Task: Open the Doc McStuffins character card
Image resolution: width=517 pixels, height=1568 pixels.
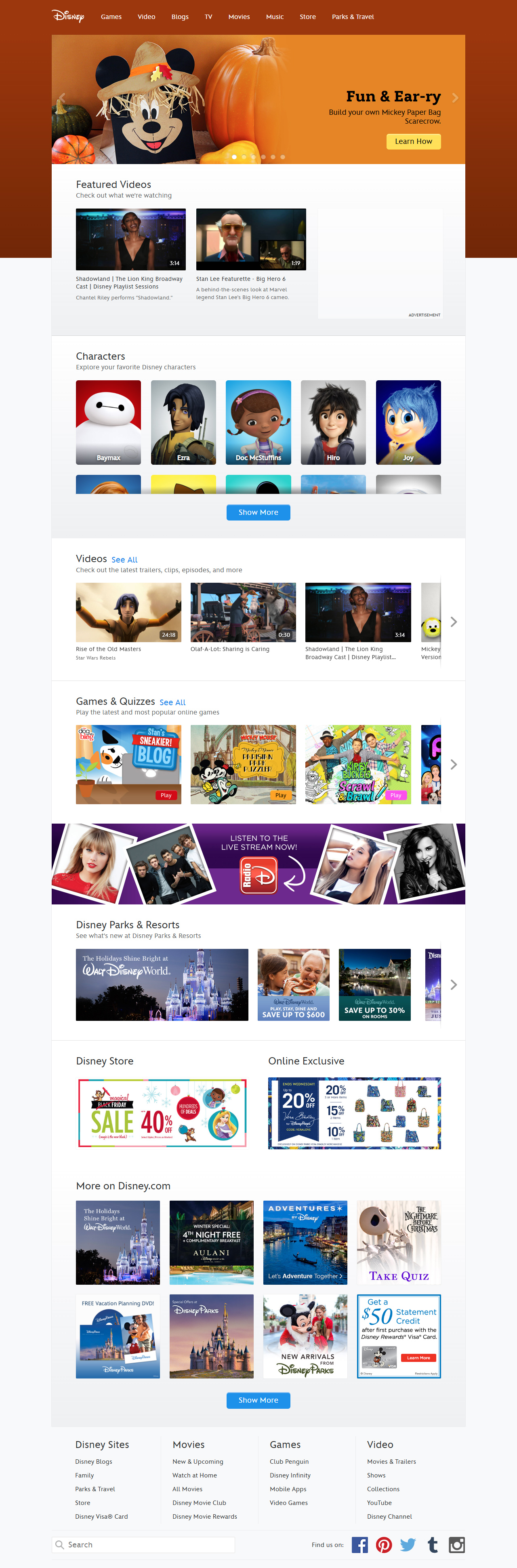Action: coord(258,422)
